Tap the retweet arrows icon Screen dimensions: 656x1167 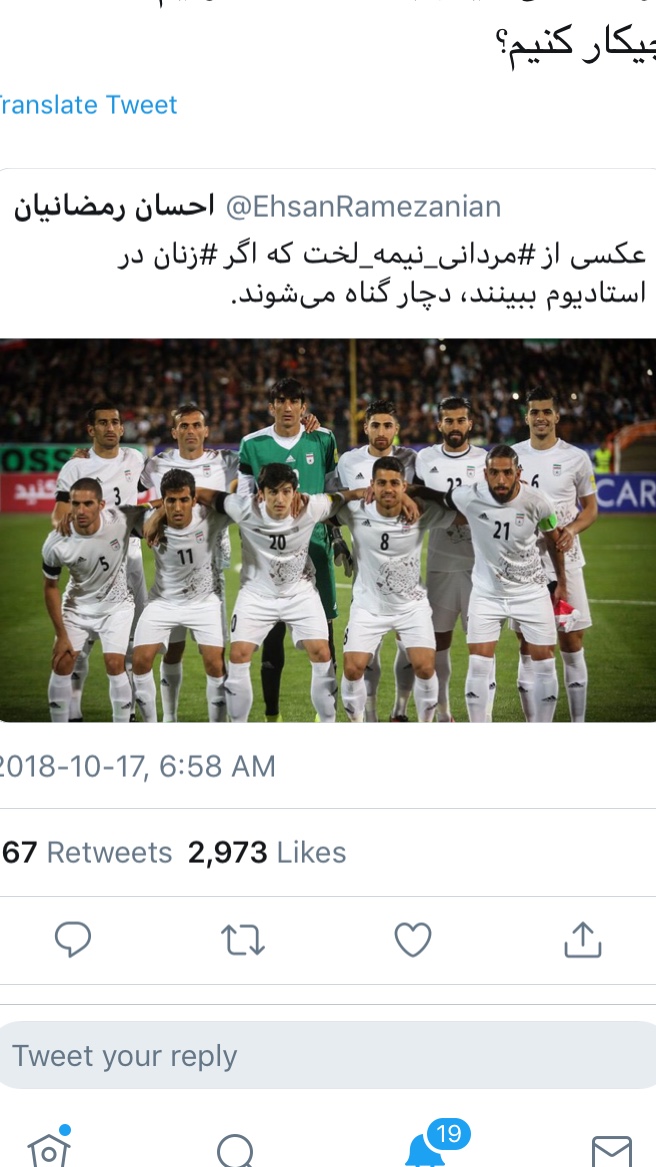click(243, 940)
